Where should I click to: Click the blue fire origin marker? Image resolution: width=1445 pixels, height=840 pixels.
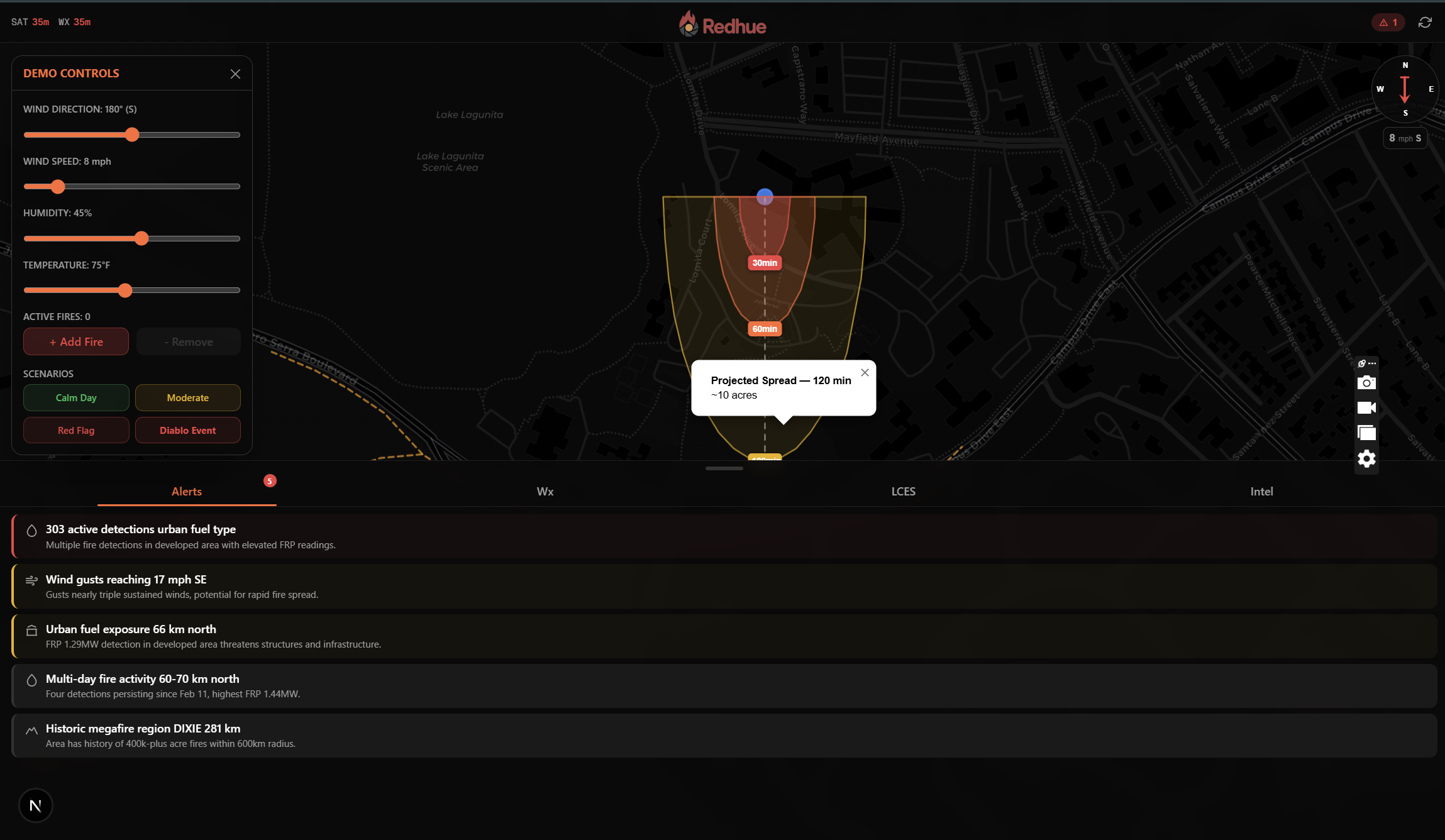pyautogui.click(x=765, y=197)
